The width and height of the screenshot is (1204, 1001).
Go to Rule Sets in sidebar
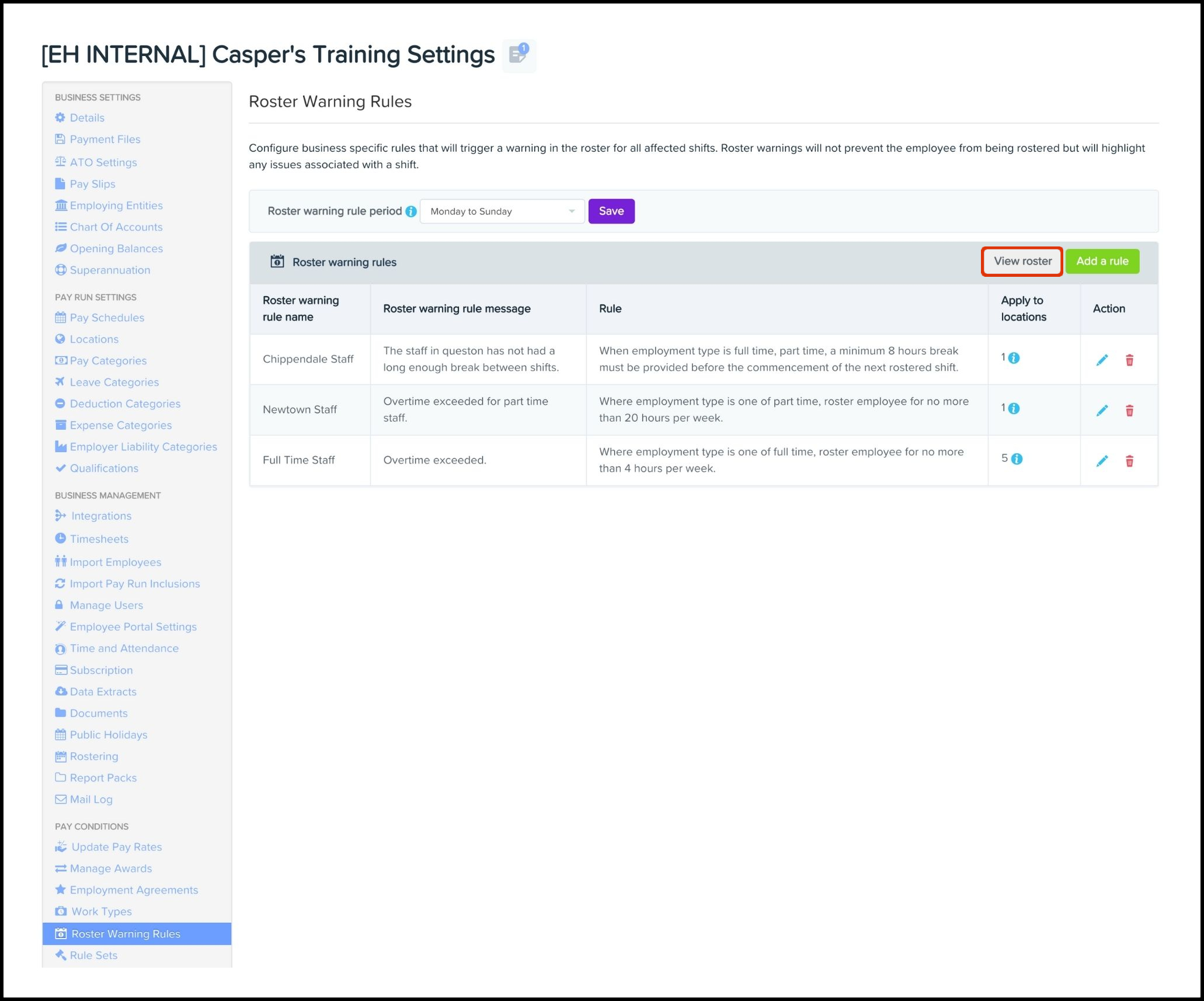coord(93,955)
